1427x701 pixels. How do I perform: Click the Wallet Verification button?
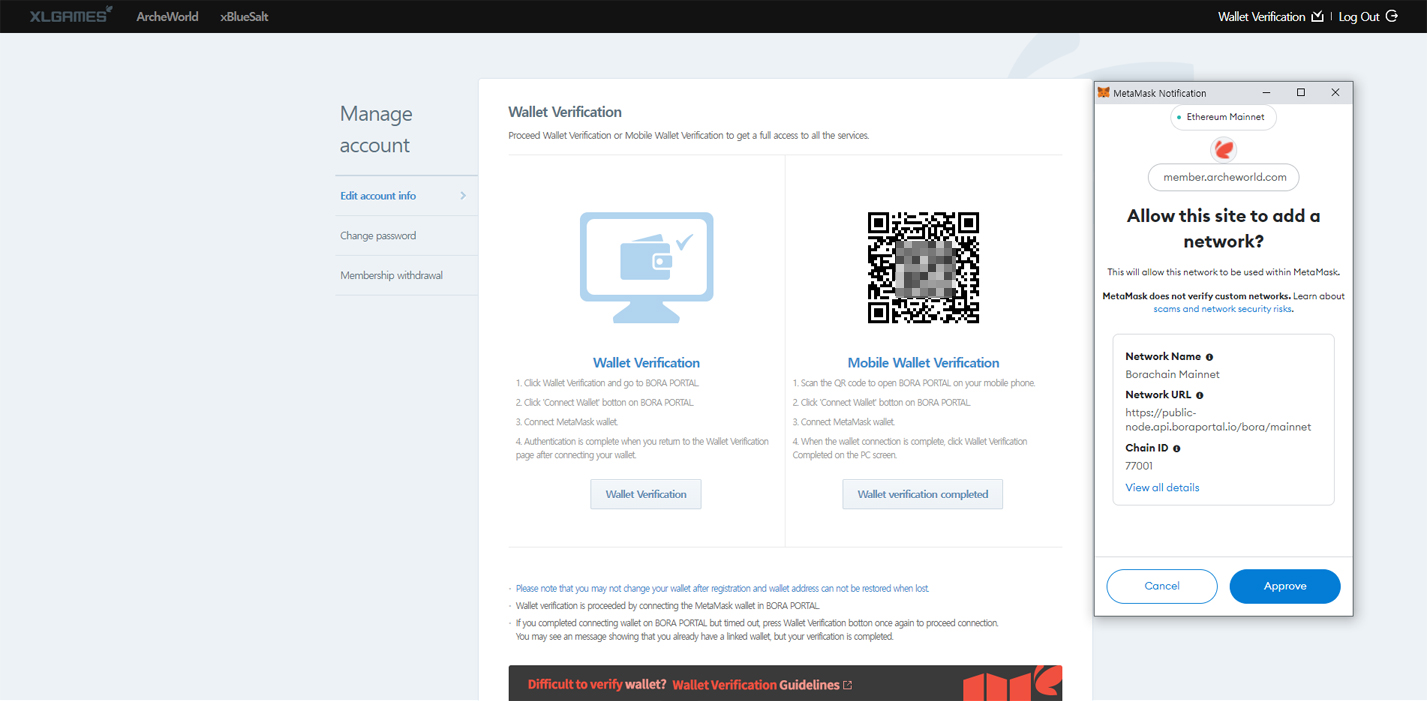646,494
